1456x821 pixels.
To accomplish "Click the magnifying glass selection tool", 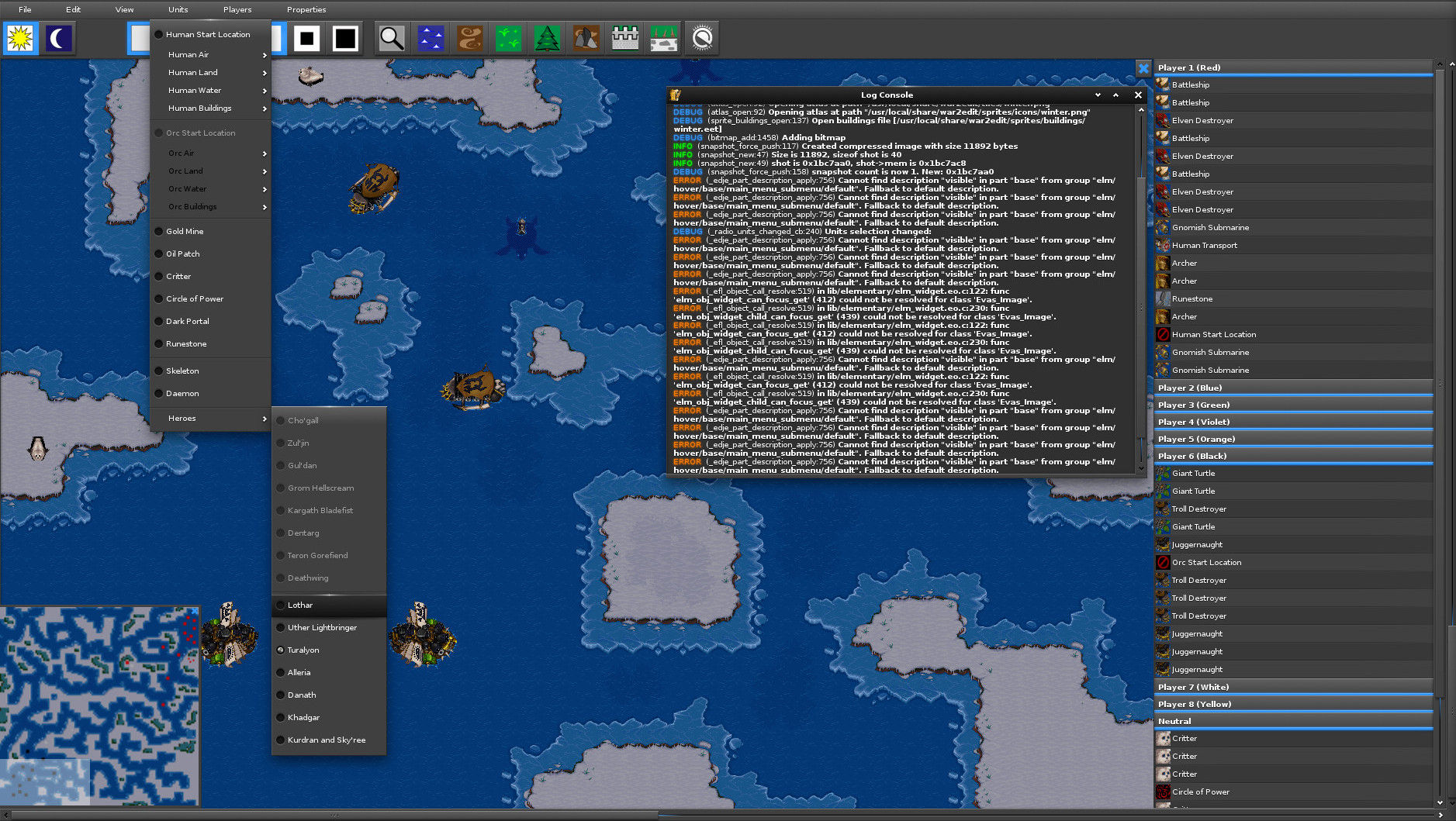I will click(392, 38).
